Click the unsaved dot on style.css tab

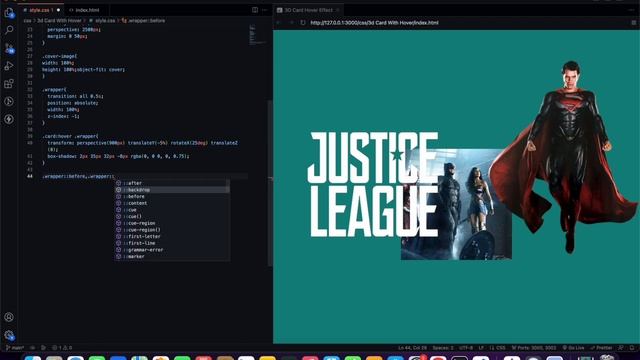[x=58, y=10]
